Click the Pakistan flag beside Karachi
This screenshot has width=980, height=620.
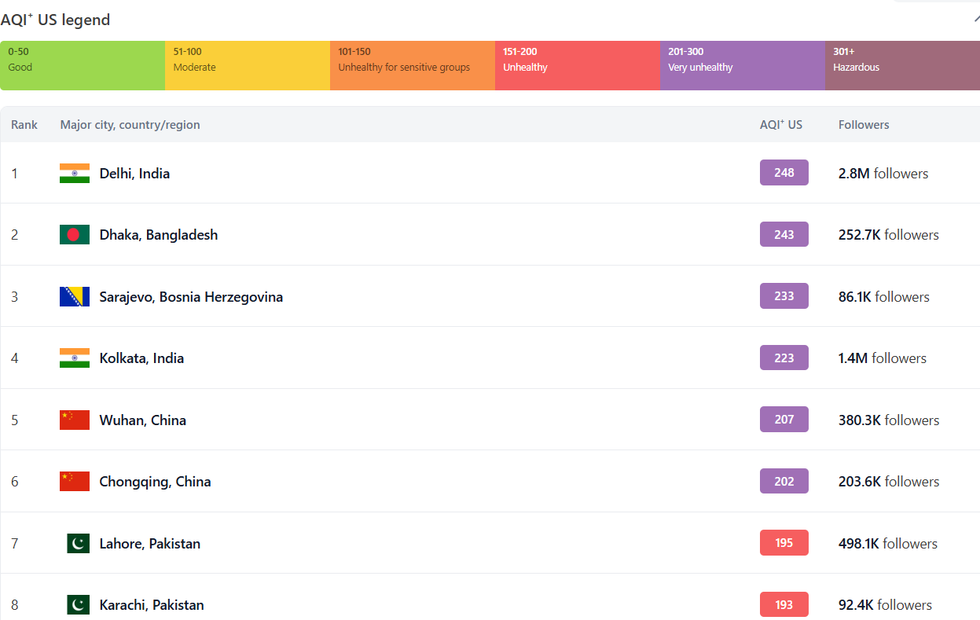(x=78, y=605)
